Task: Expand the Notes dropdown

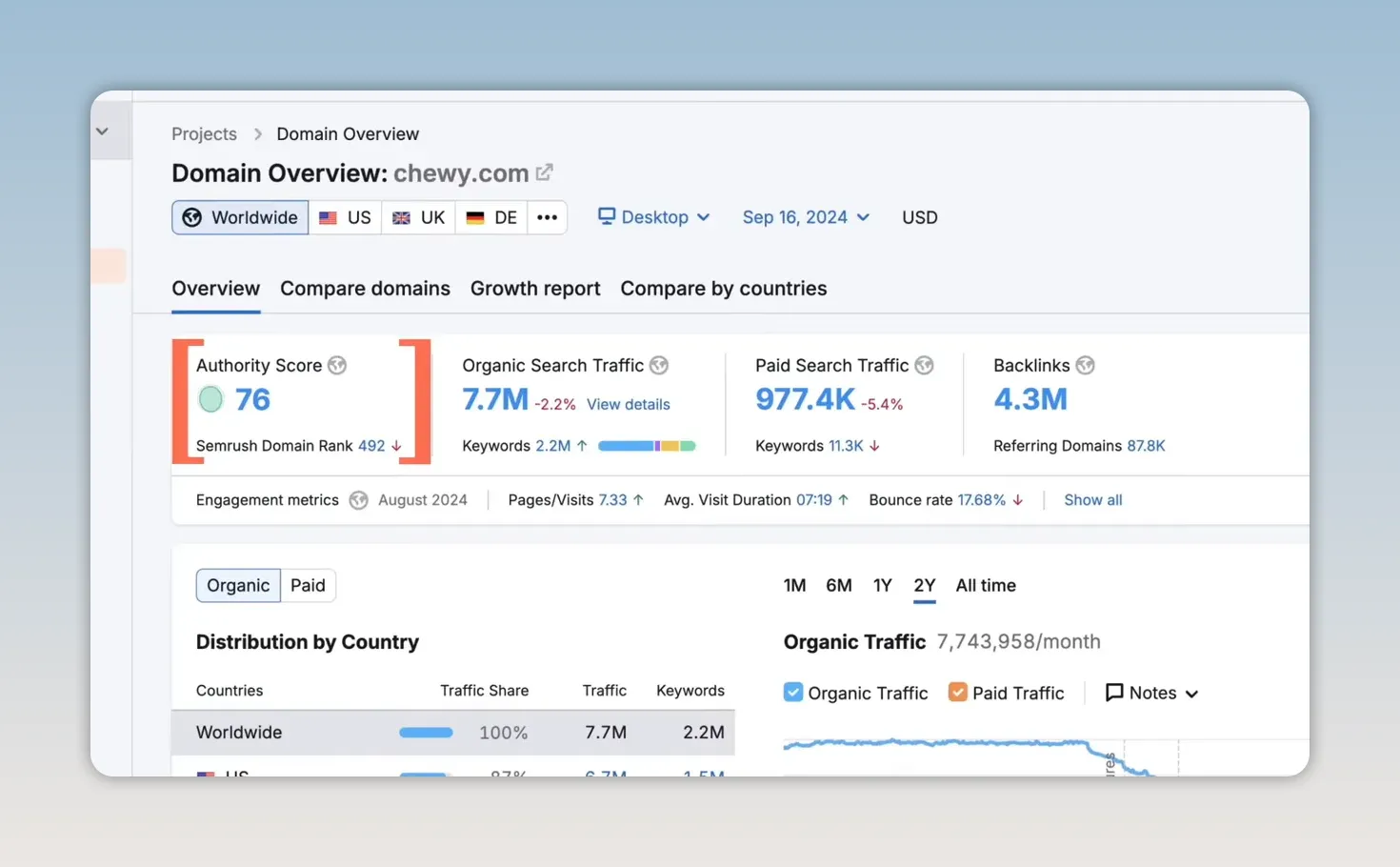Action: click(1151, 693)
